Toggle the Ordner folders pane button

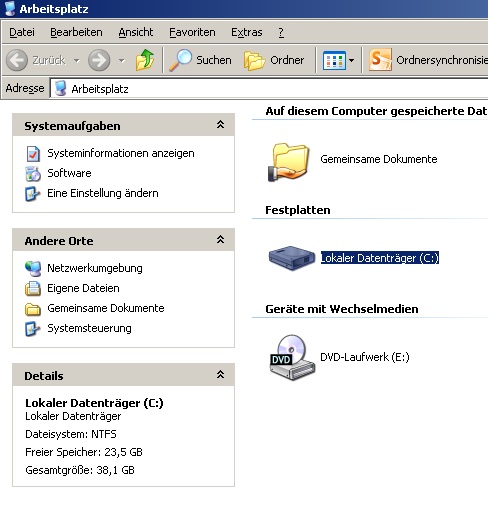pyautogui.click(x=274, y=60)
